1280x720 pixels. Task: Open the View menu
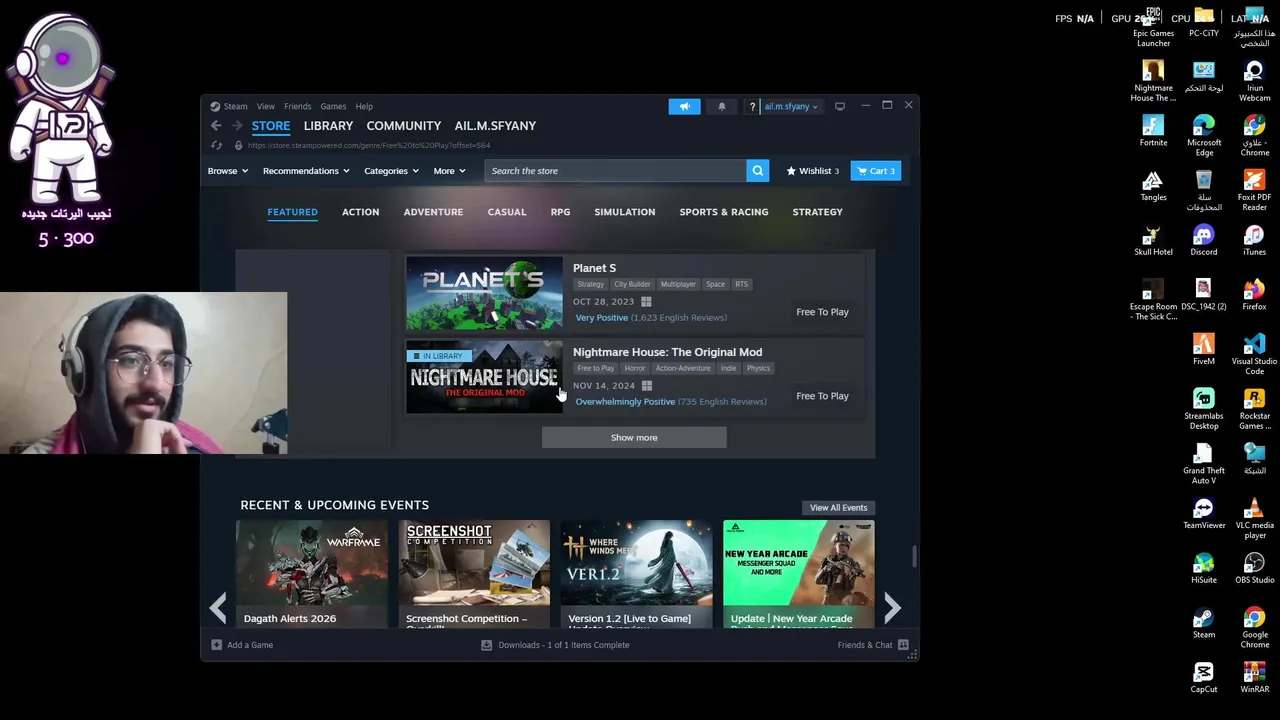coord(265,106)
